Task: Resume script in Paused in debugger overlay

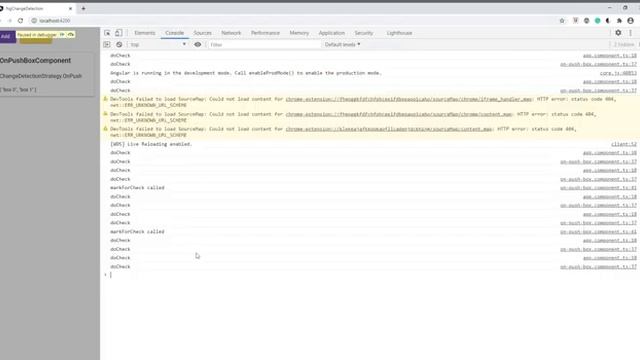Action: tap(62, 35)
